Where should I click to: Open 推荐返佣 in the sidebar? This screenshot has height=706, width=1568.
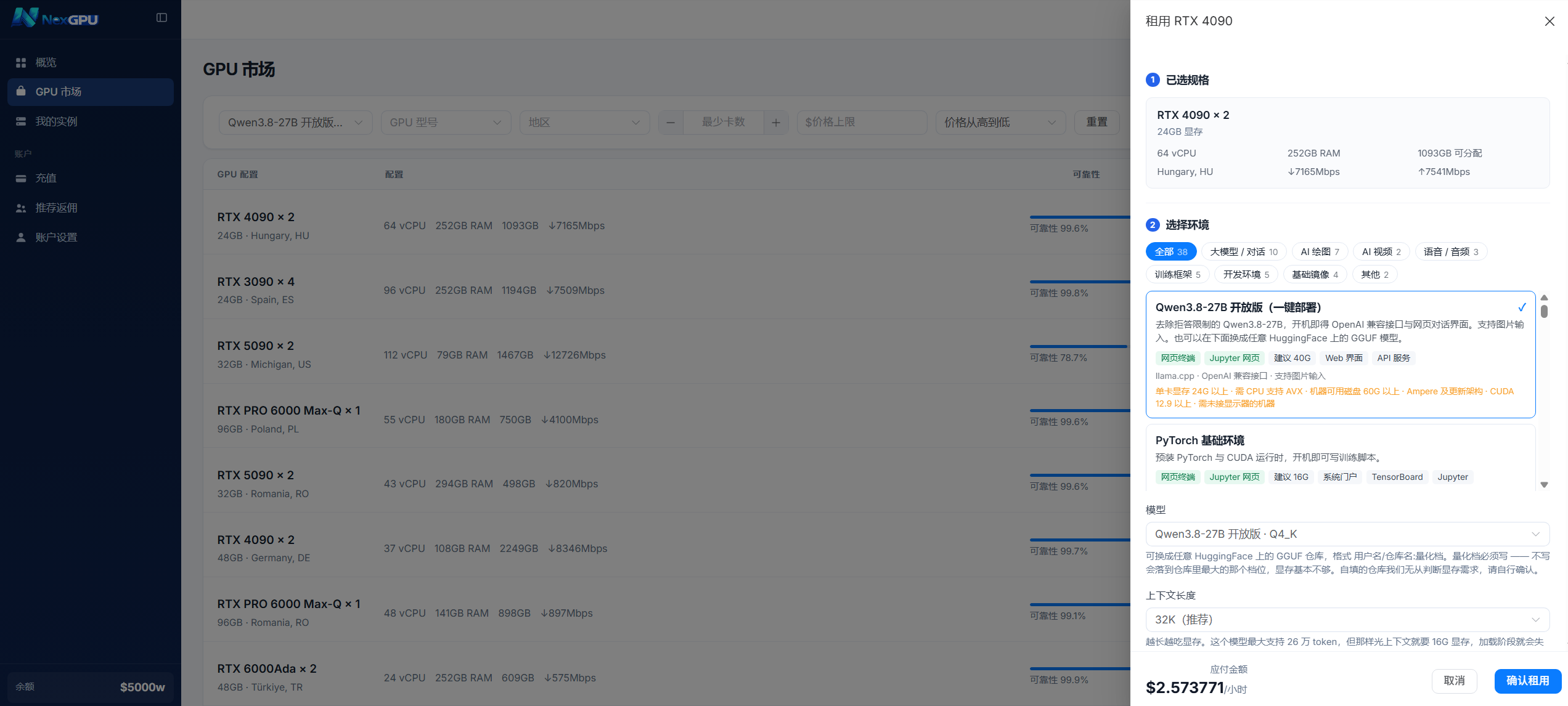click(91, 208)
